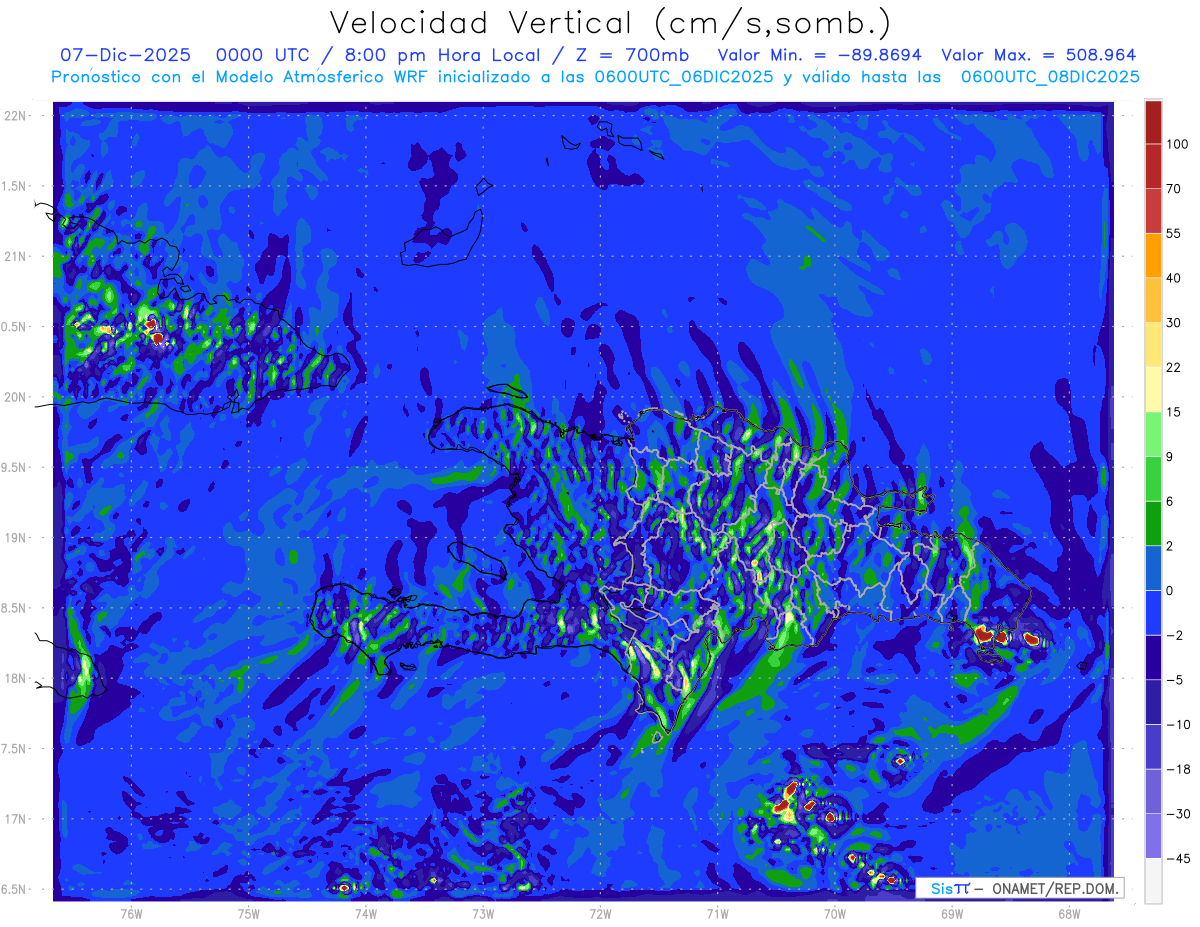Select "Valor Min. = -89.8694" text
This screenshot has width=1200, height=927.
[x=820, y=55]
